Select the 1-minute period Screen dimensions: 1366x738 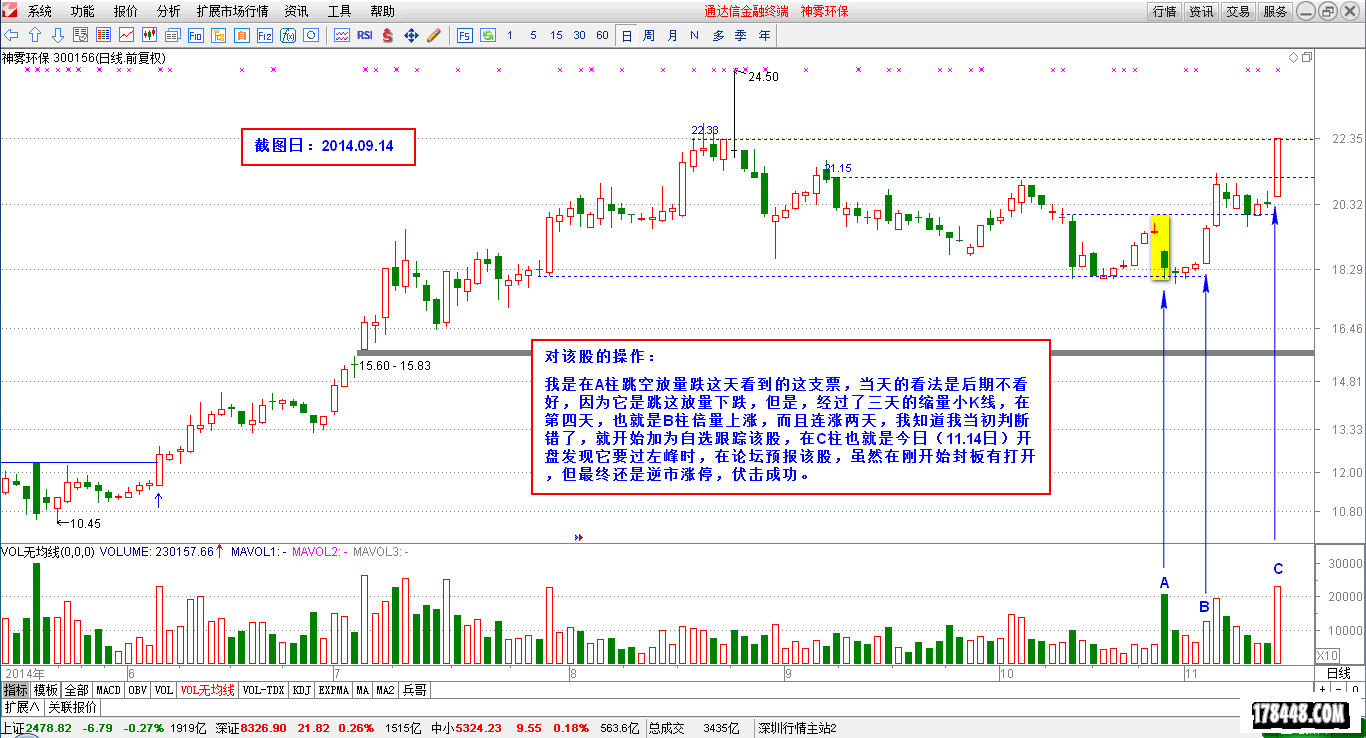point(509,35)
